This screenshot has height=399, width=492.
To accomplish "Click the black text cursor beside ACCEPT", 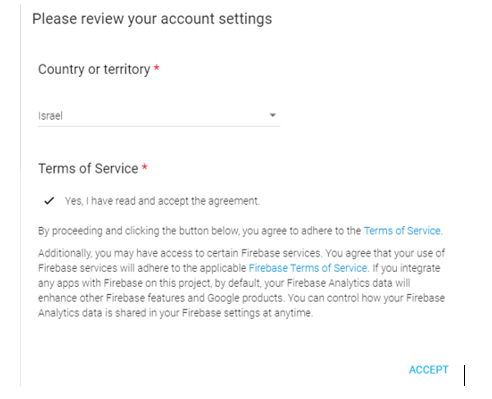I will pyautogui.click(x=464, y=375).
